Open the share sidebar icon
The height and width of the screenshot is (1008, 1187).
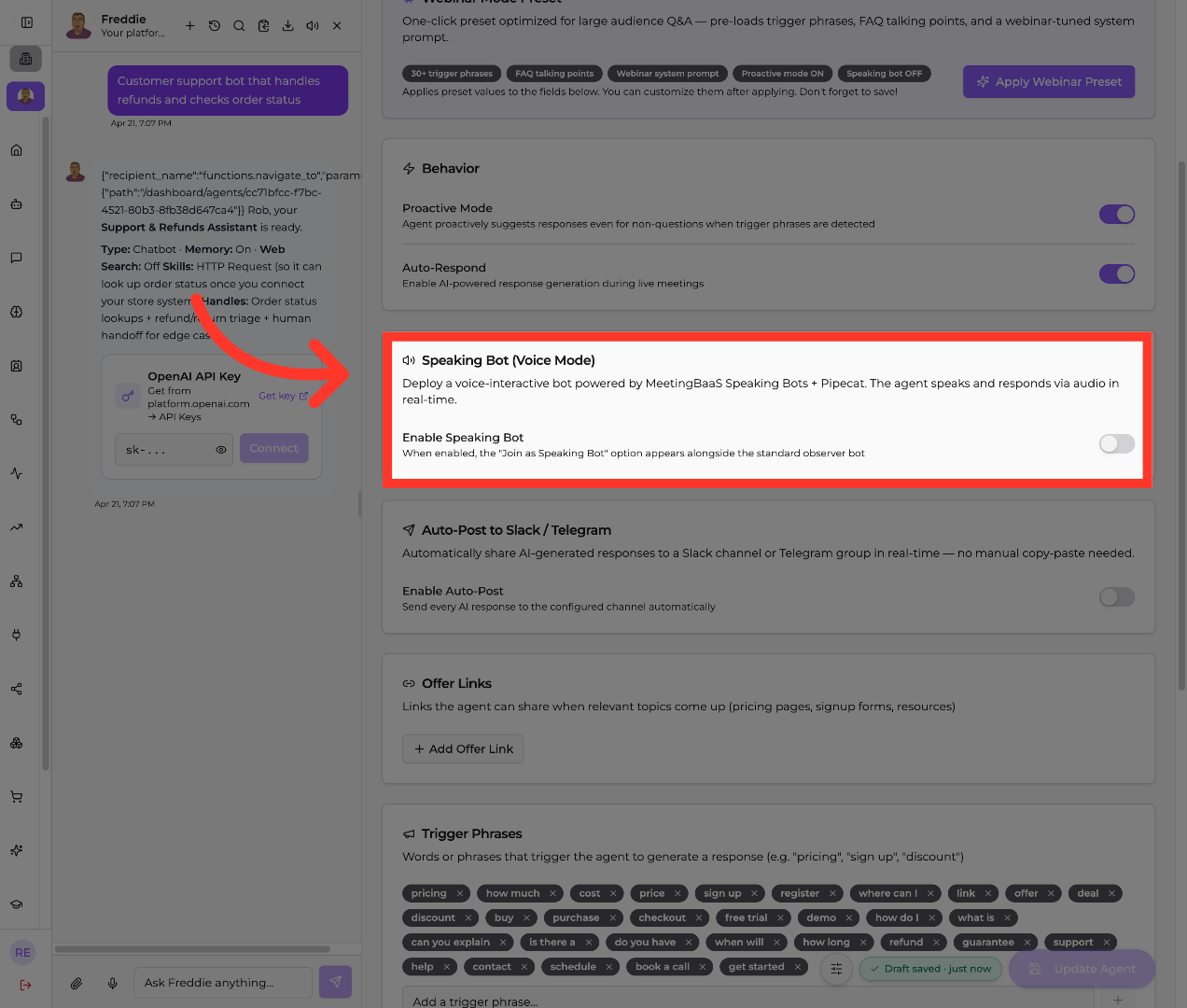17,689
